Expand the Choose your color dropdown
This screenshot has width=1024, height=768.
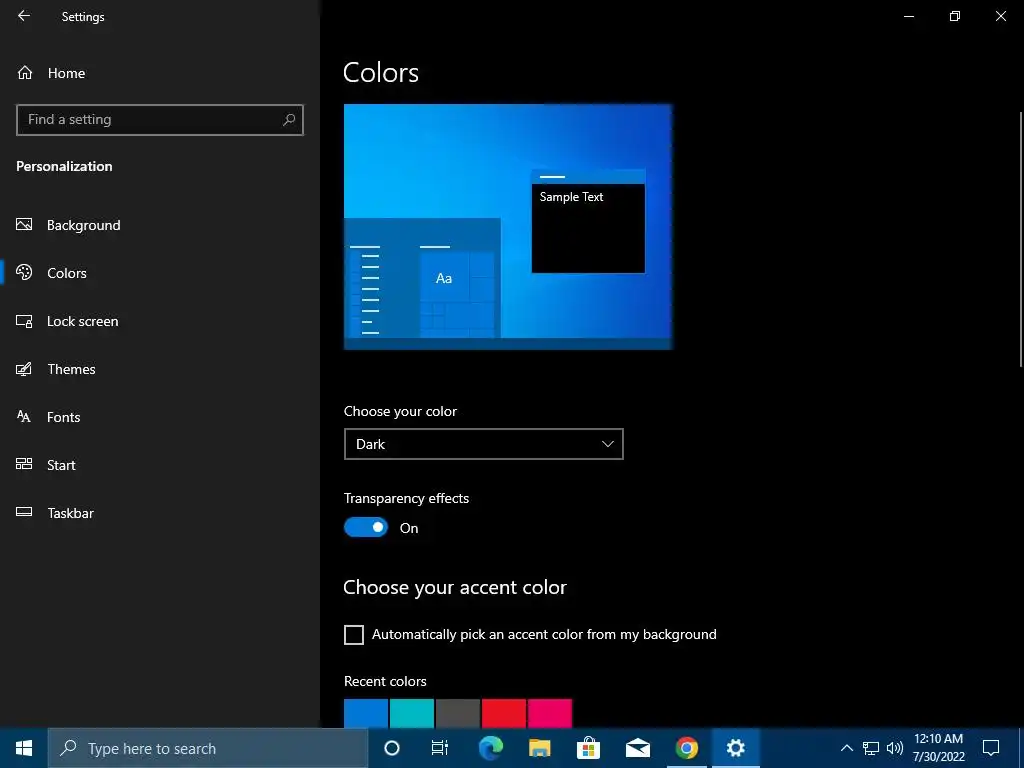point(483,444)
